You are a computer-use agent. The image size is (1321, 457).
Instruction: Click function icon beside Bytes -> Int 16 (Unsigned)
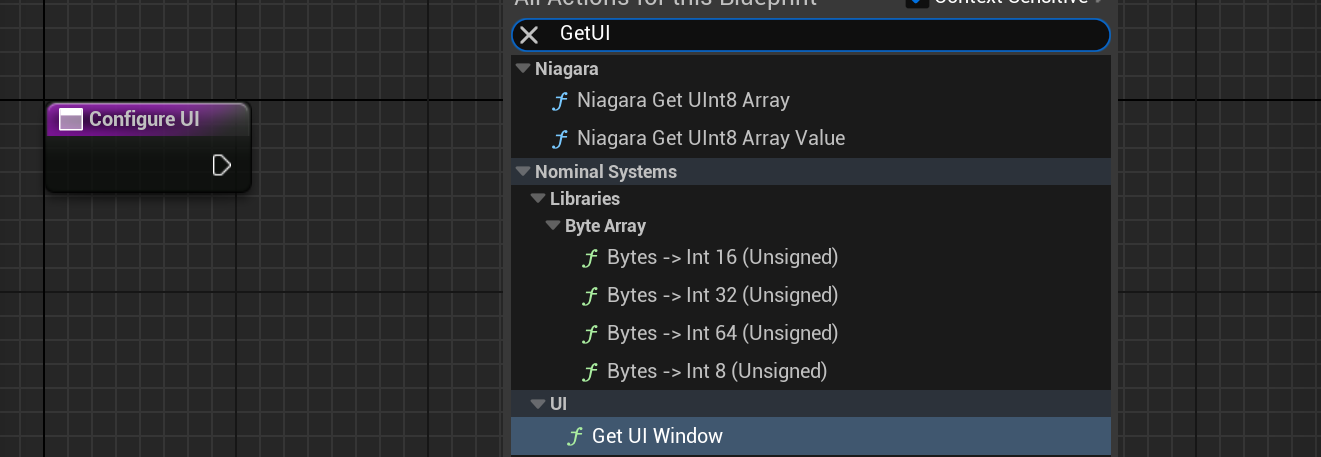[x=590, y=258]
